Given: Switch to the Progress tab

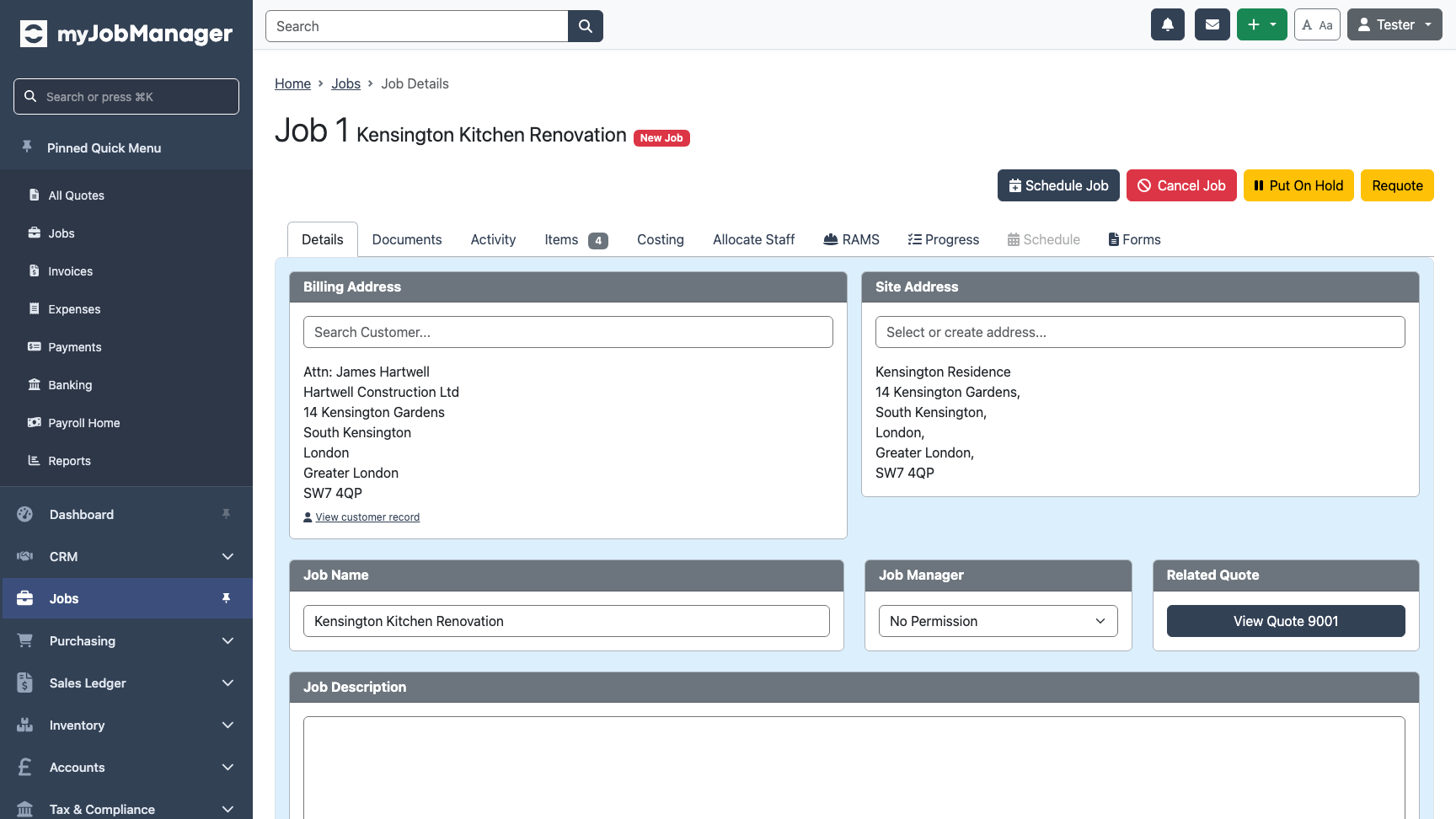Looking at the screenshot, I should pos(944,239).
